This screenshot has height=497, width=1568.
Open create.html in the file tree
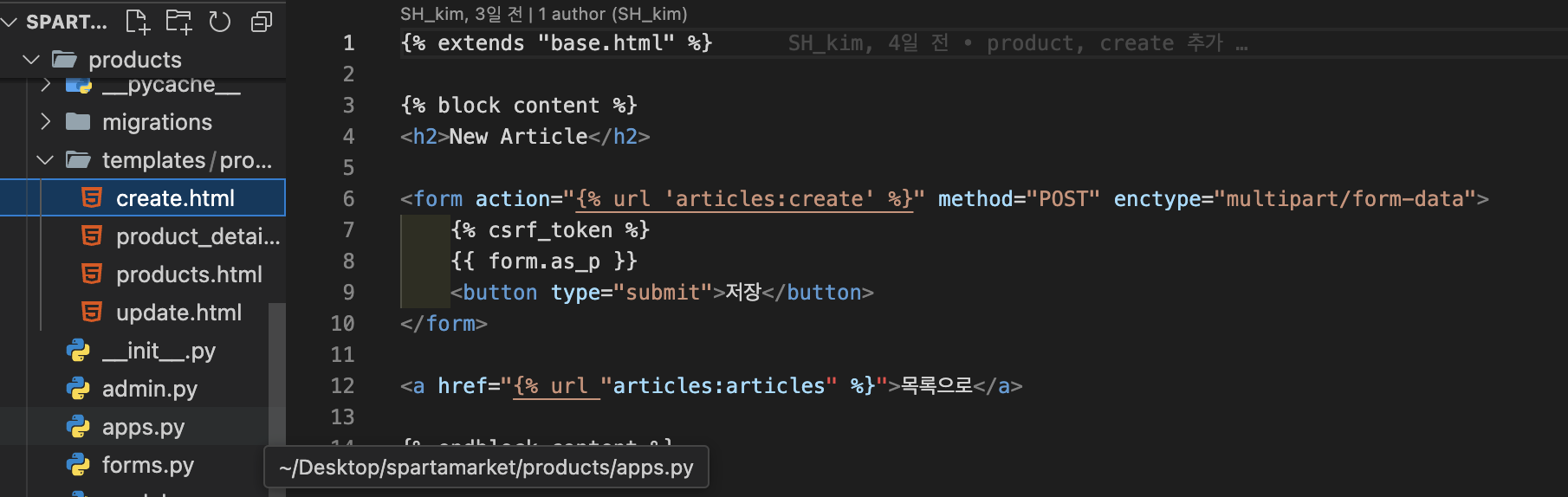click(143, 198)
